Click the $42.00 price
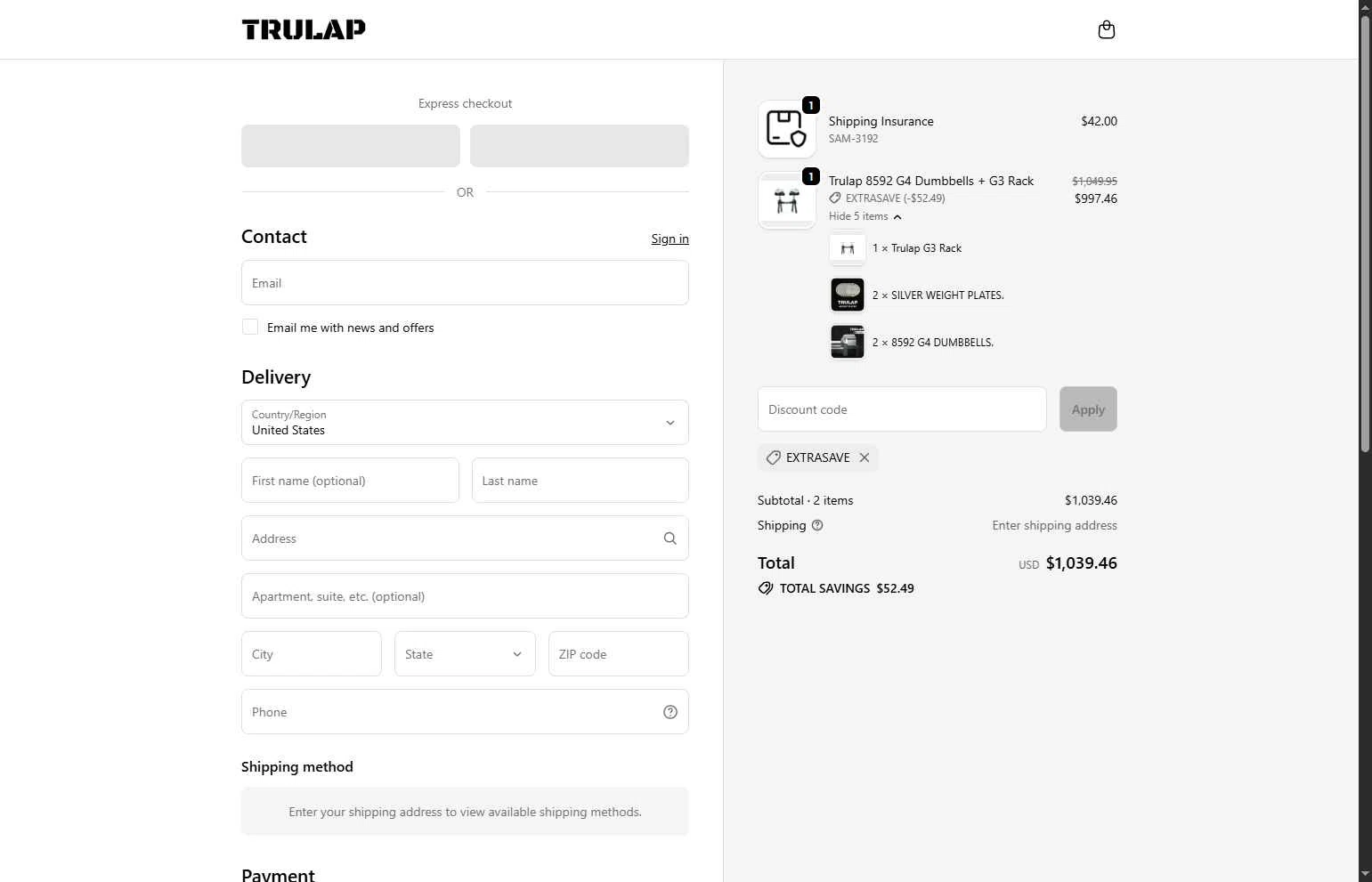1372x882 pixels. pyautogui.click(x=1099, y=121)
